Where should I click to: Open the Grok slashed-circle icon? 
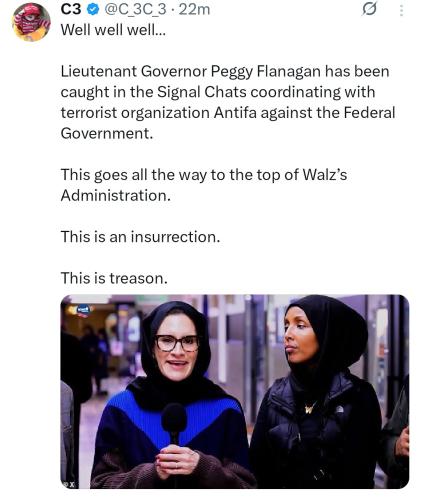click(369, 9)
